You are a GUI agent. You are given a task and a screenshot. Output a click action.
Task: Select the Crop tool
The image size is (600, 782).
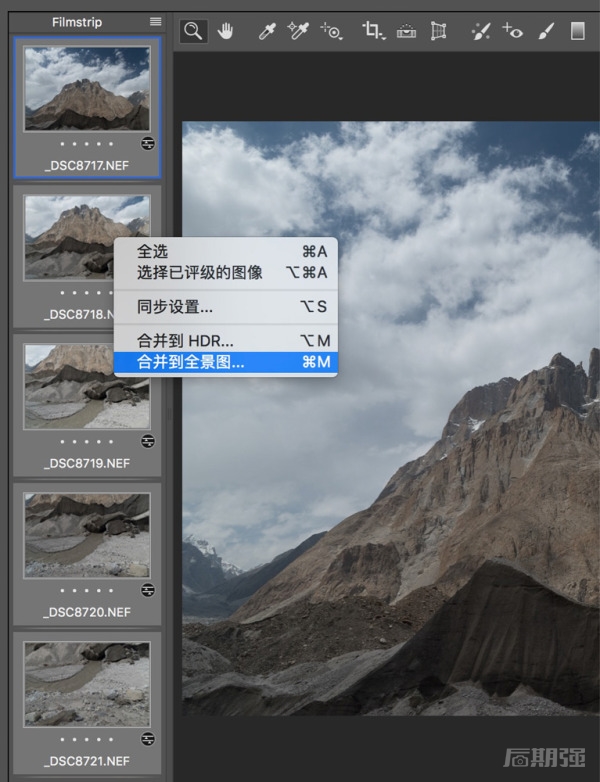tap(374, 31)
